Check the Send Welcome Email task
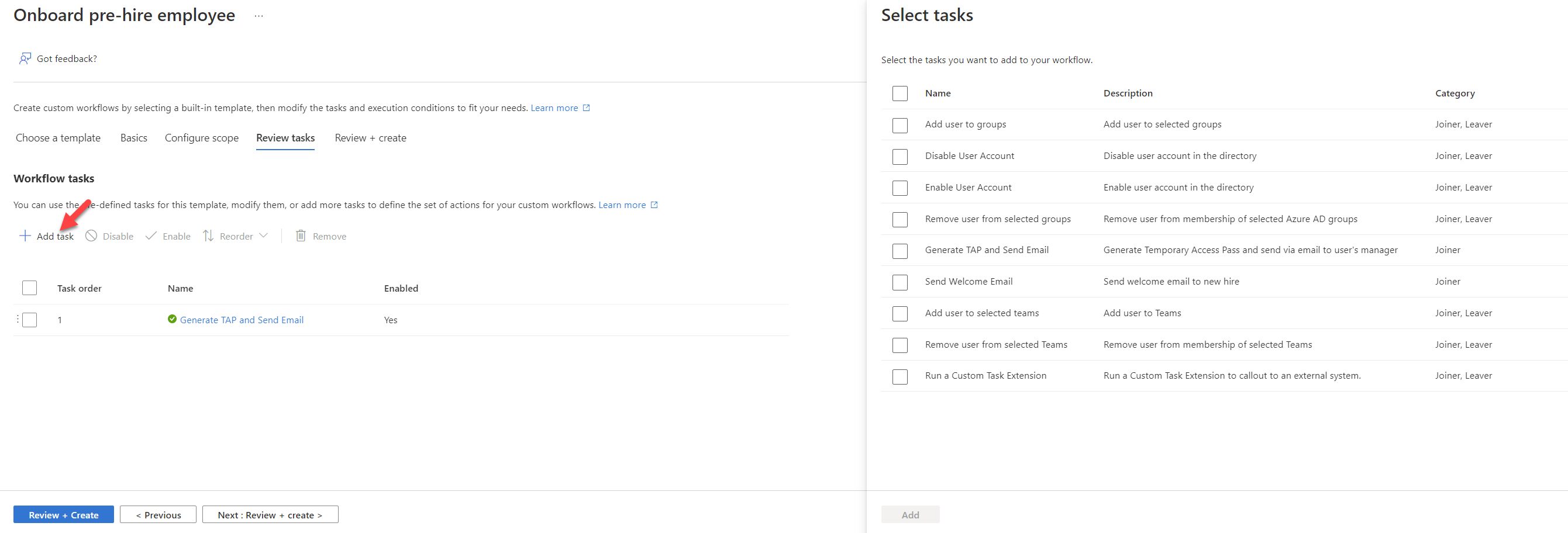1568x533 pixels. coord(900,282)
